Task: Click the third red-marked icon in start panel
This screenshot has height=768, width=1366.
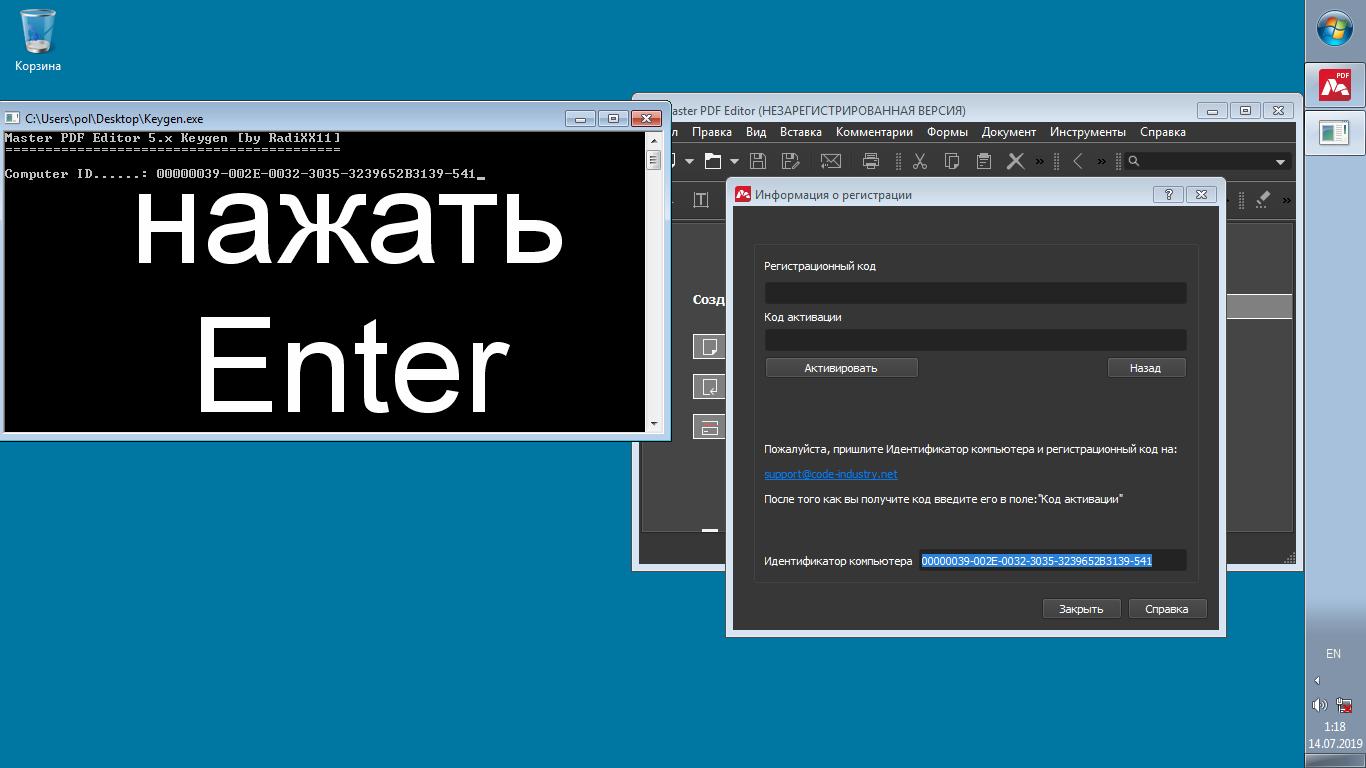Action: [x=709, y=427]
